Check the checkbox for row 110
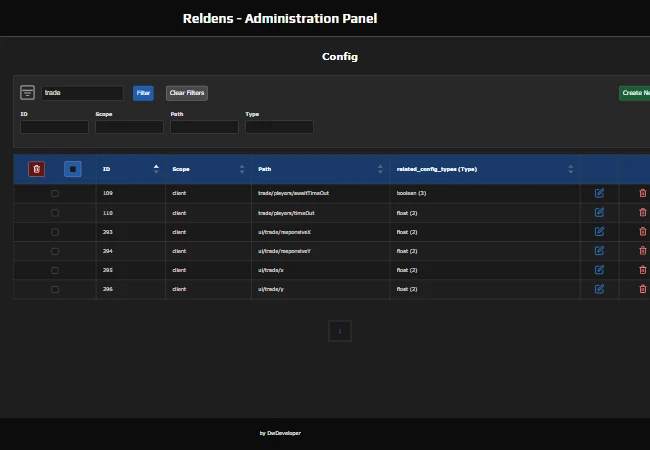The width and height of the screenshot is (650, 450). coord(55,213)
